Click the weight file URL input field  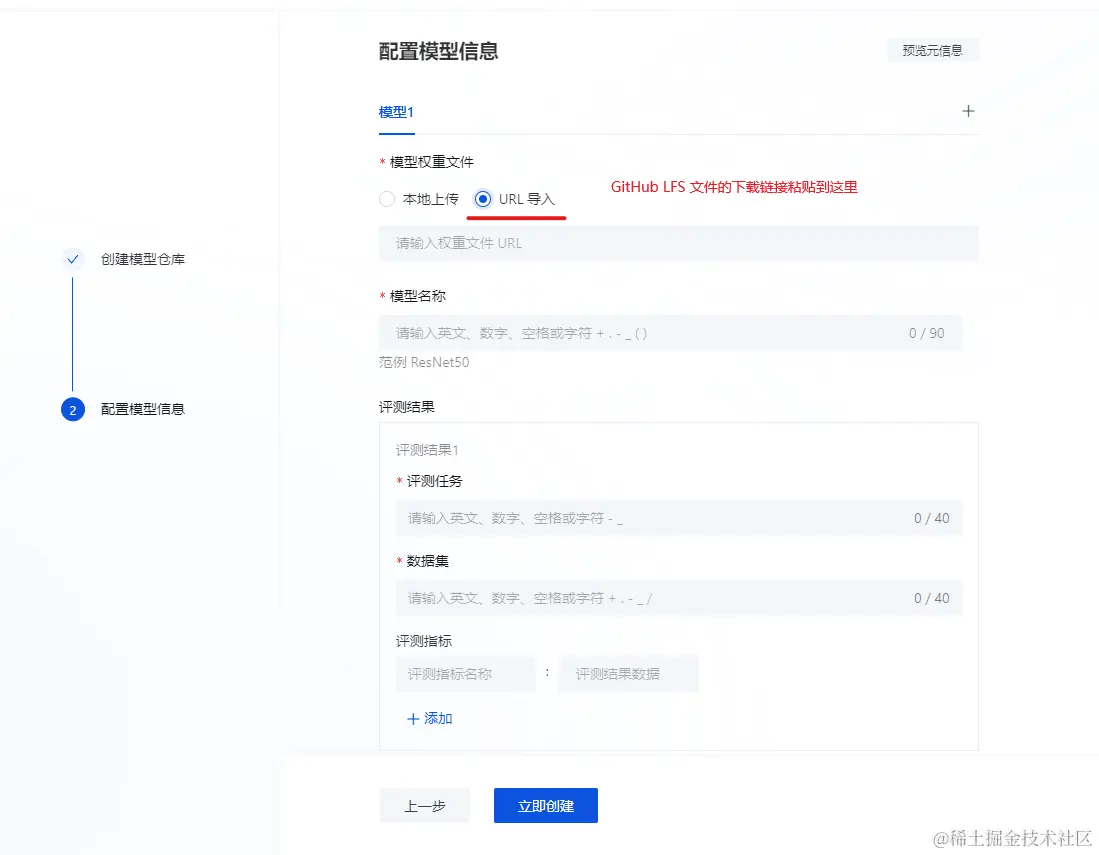(x=678, y=243)
